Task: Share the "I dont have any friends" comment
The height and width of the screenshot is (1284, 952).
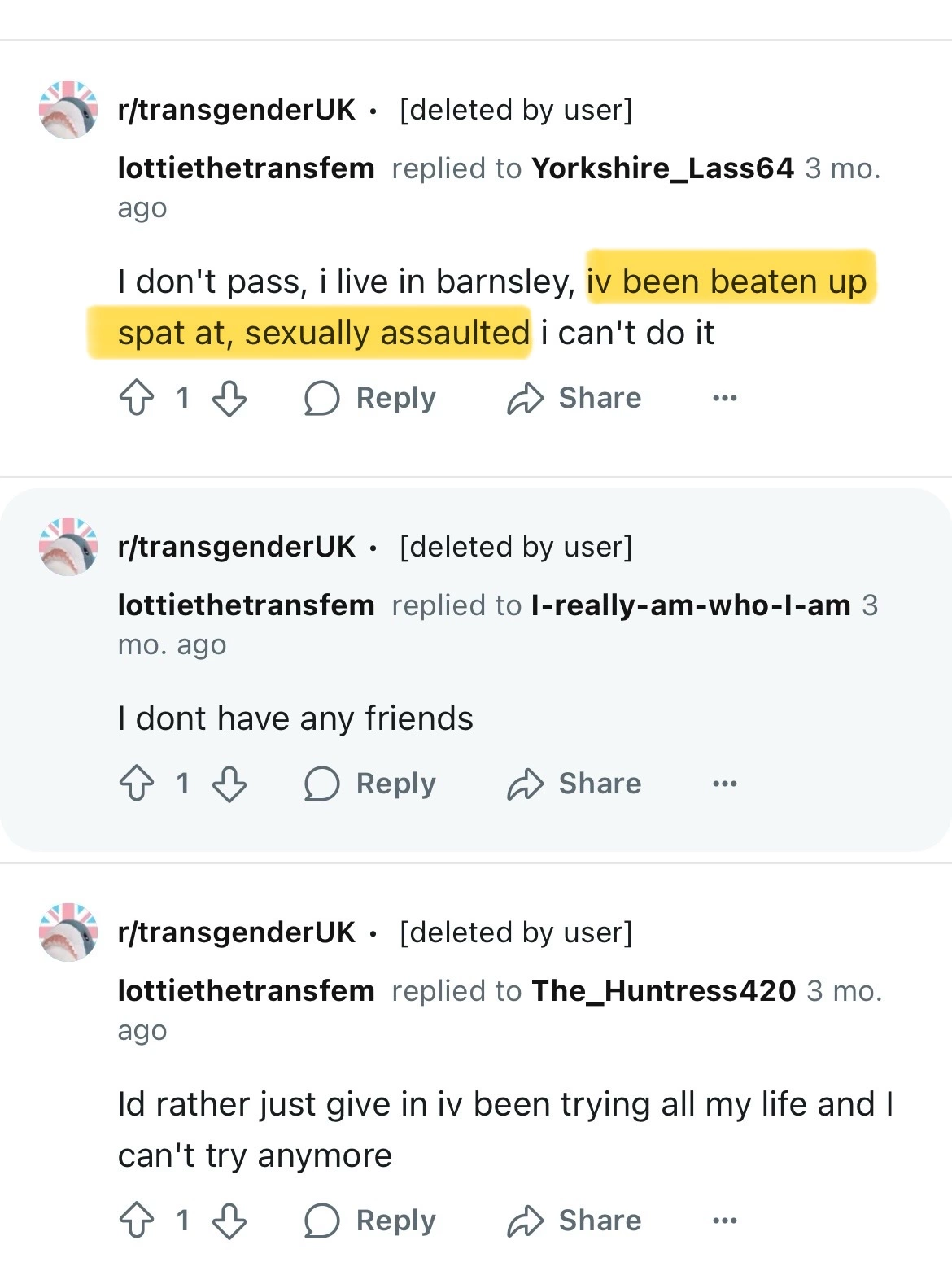Action: [574, 784]
